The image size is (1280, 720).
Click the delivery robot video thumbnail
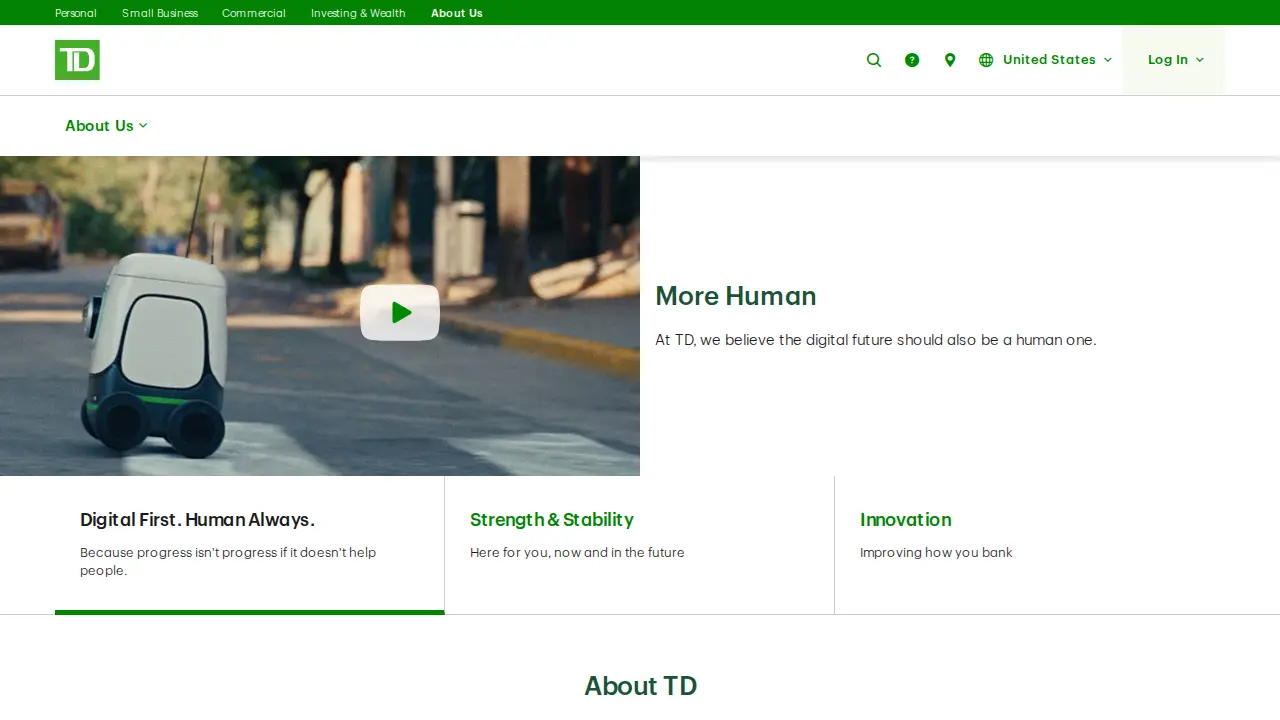[320, 316]
